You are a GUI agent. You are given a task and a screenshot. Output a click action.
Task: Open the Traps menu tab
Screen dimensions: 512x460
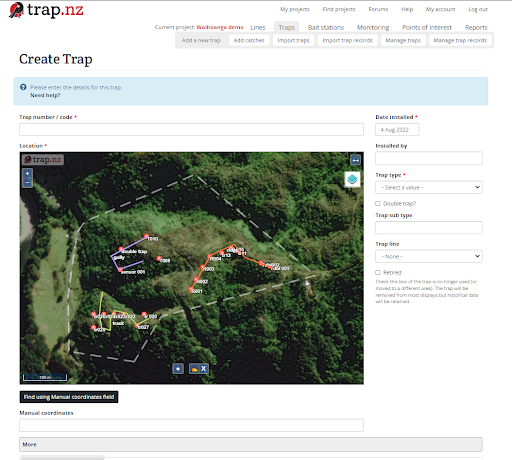(x=287, y=27)
